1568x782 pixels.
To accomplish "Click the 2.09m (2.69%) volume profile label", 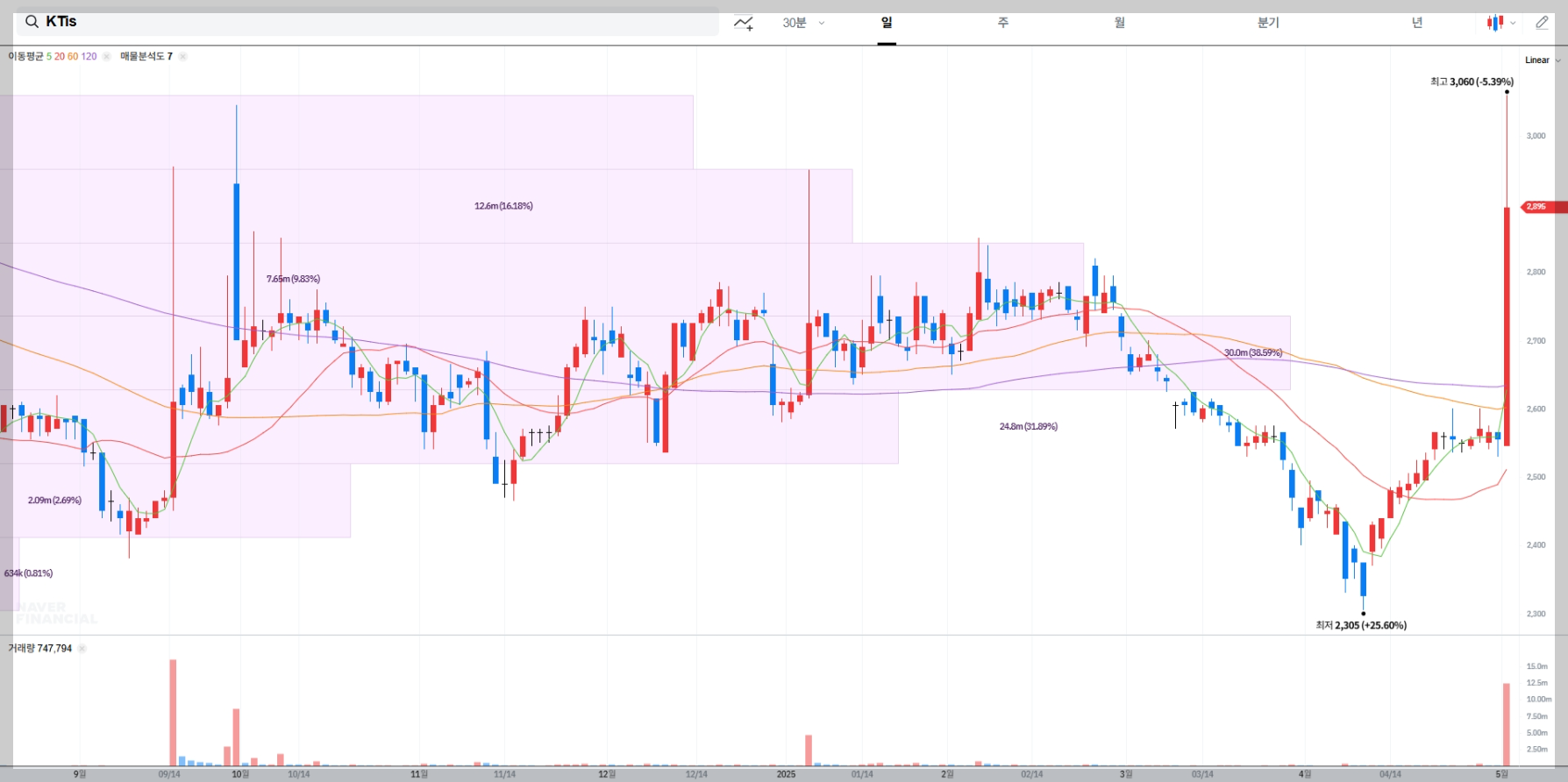I will point(54,500).
